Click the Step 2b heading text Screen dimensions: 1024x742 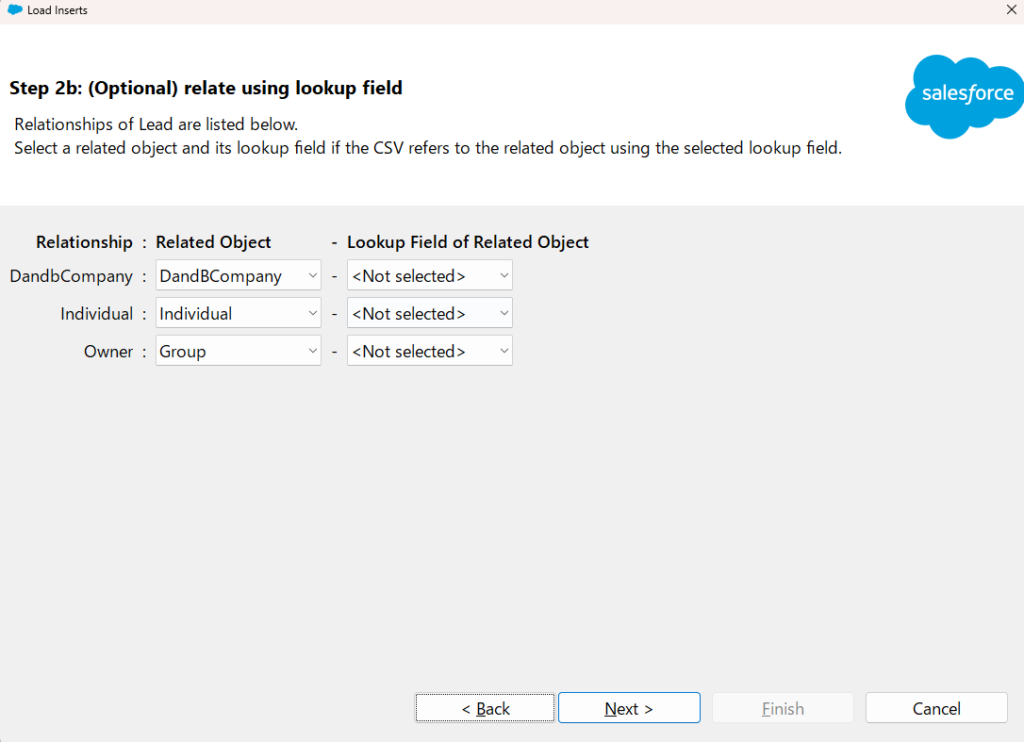point(206,88)
